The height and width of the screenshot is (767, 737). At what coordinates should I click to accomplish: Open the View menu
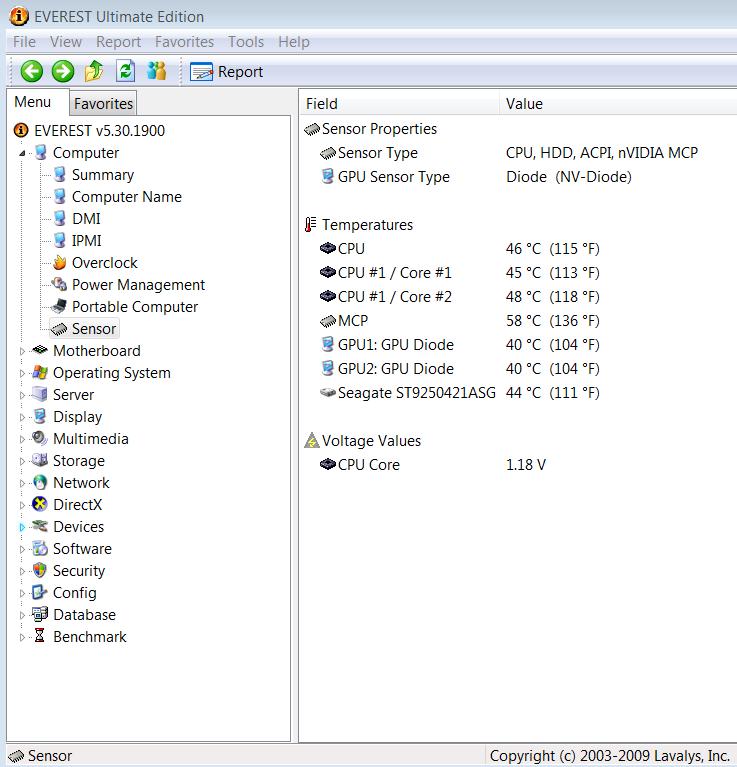pos(66,42)
